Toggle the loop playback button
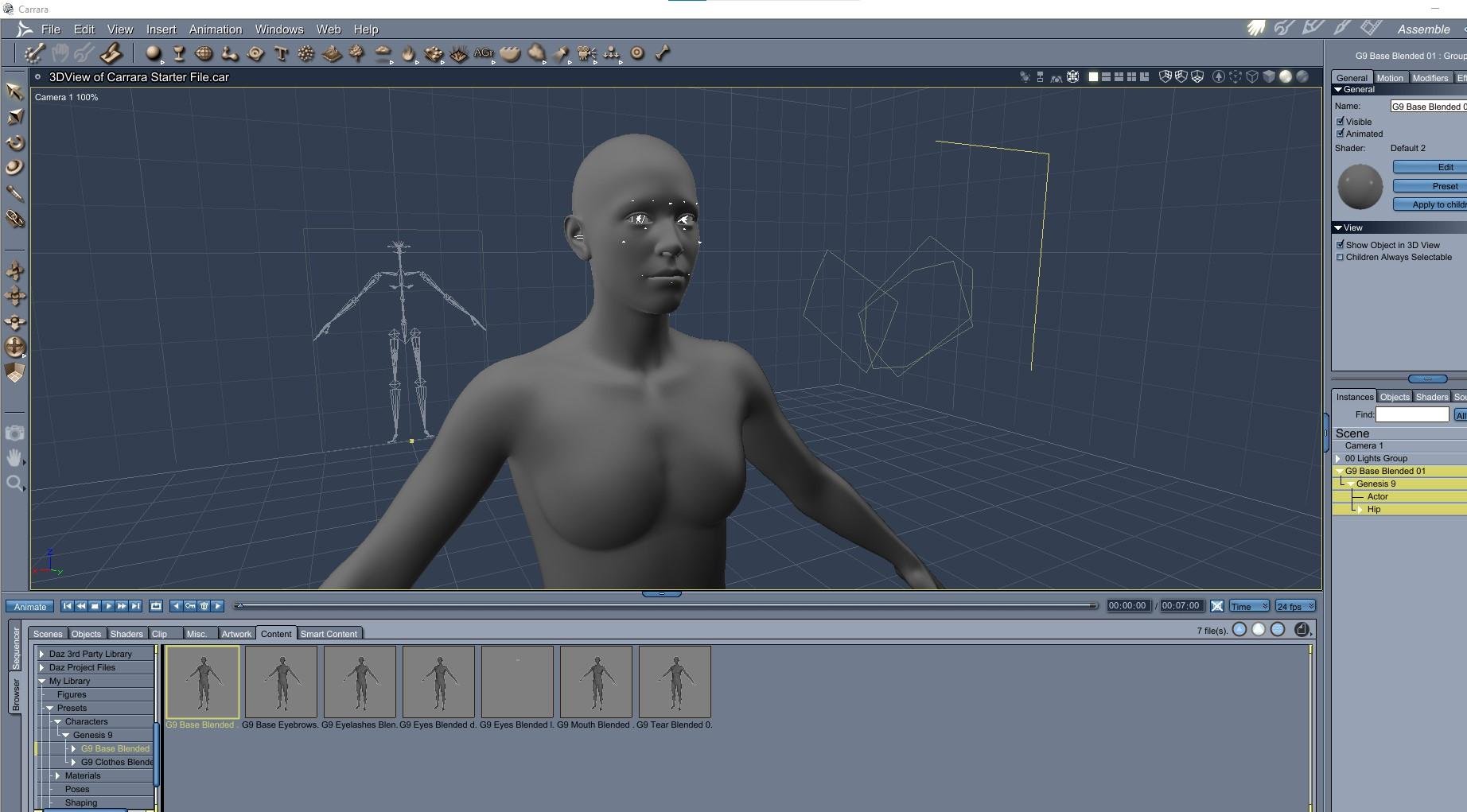1467x812 pixels. [x=156, y=606]
